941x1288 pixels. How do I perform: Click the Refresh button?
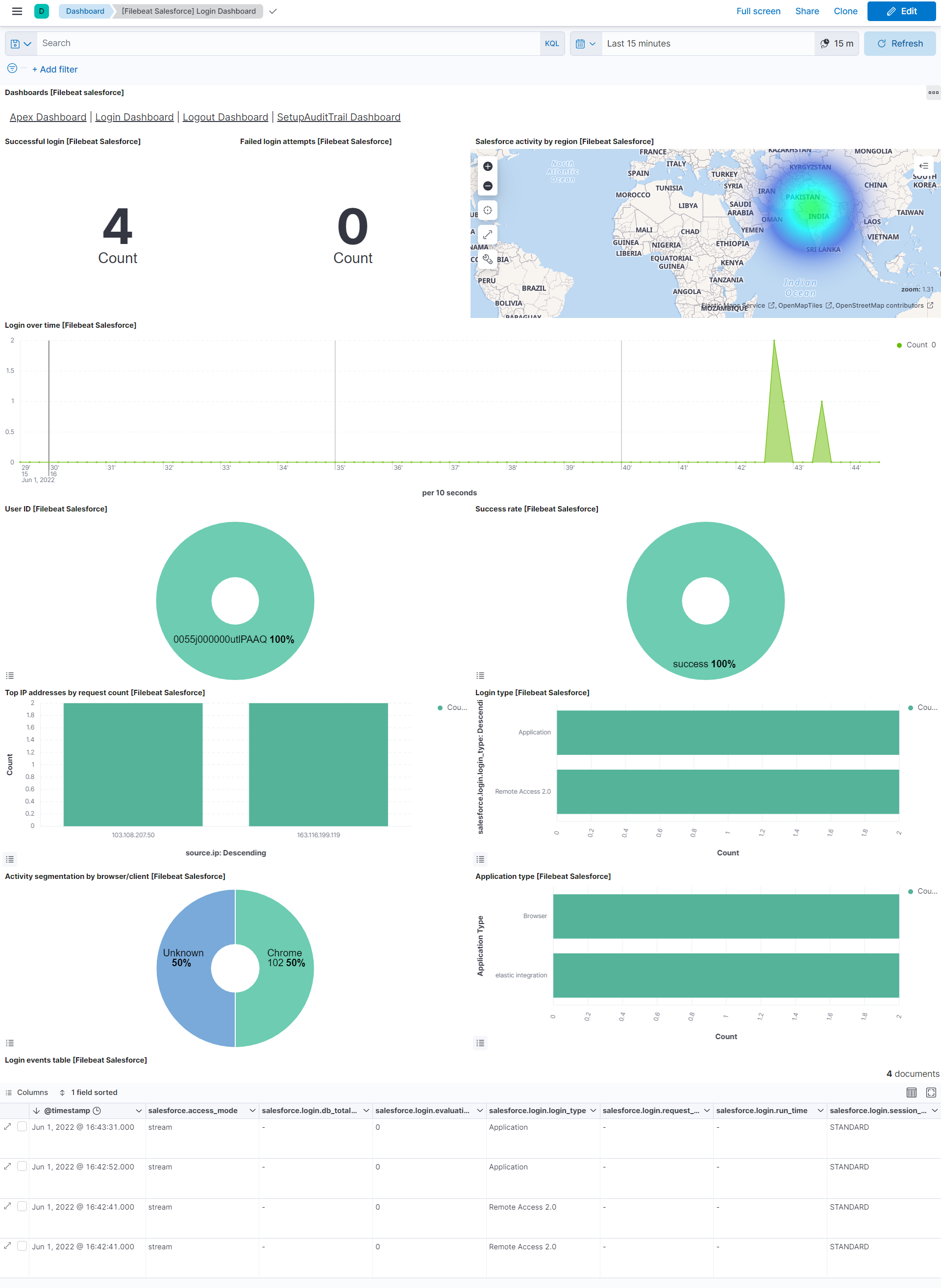[899, 43]
